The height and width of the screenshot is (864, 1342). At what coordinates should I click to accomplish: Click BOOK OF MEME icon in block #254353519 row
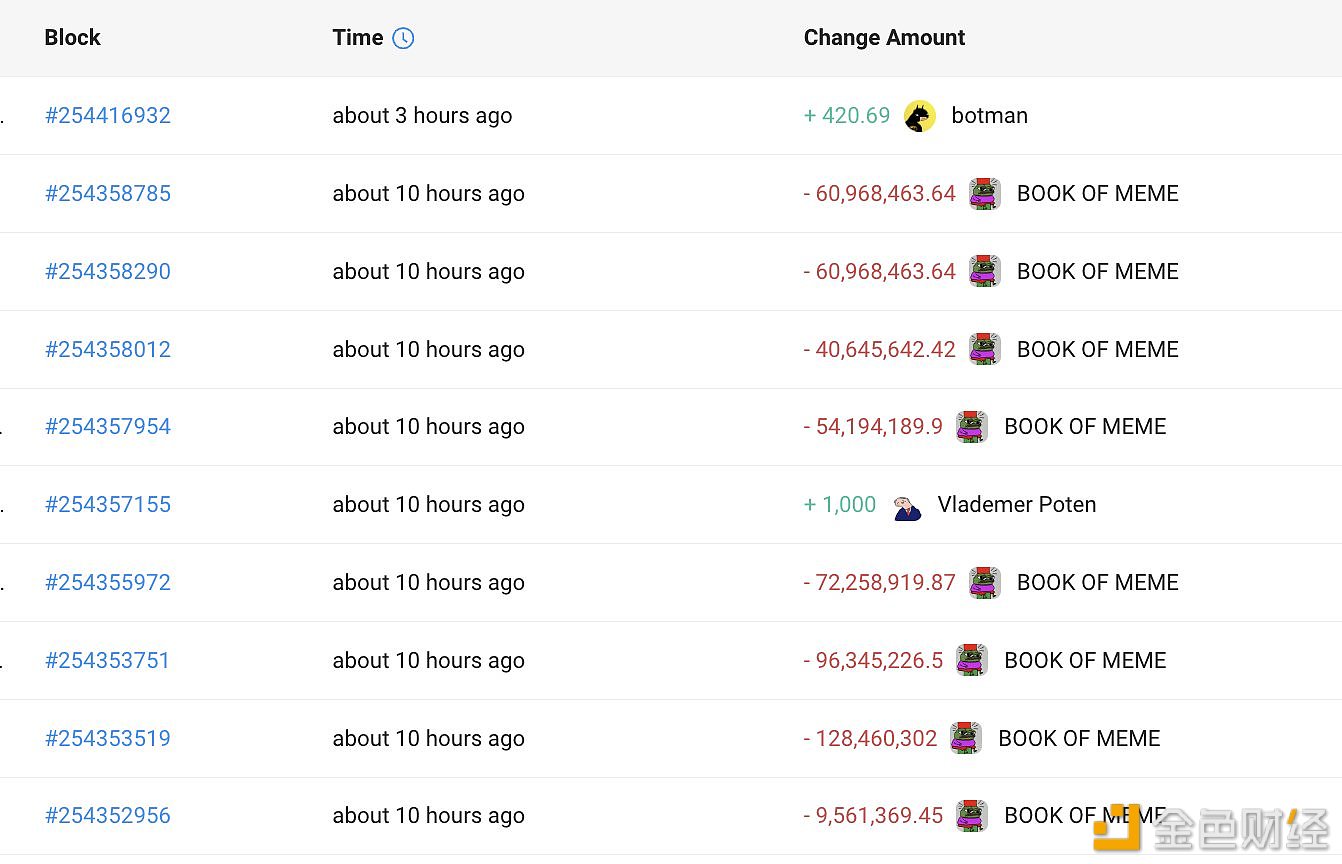[966, 739]
